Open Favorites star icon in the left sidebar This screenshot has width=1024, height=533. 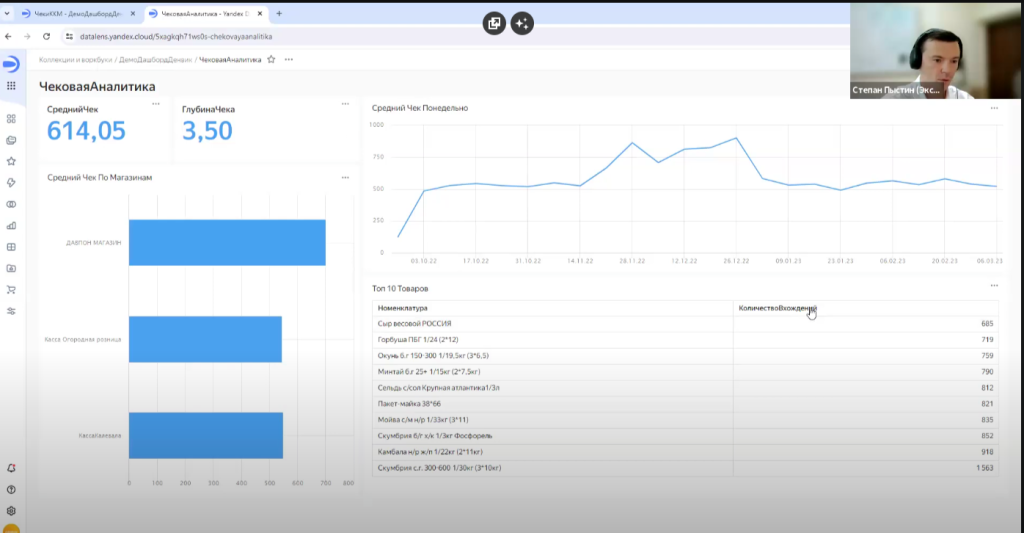click(11, 161)
